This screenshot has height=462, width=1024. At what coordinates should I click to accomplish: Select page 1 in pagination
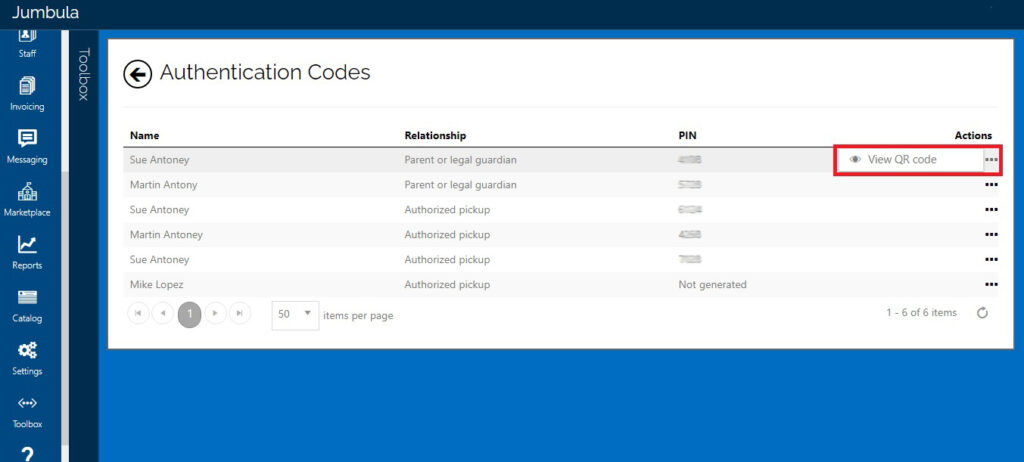[189, 314]
